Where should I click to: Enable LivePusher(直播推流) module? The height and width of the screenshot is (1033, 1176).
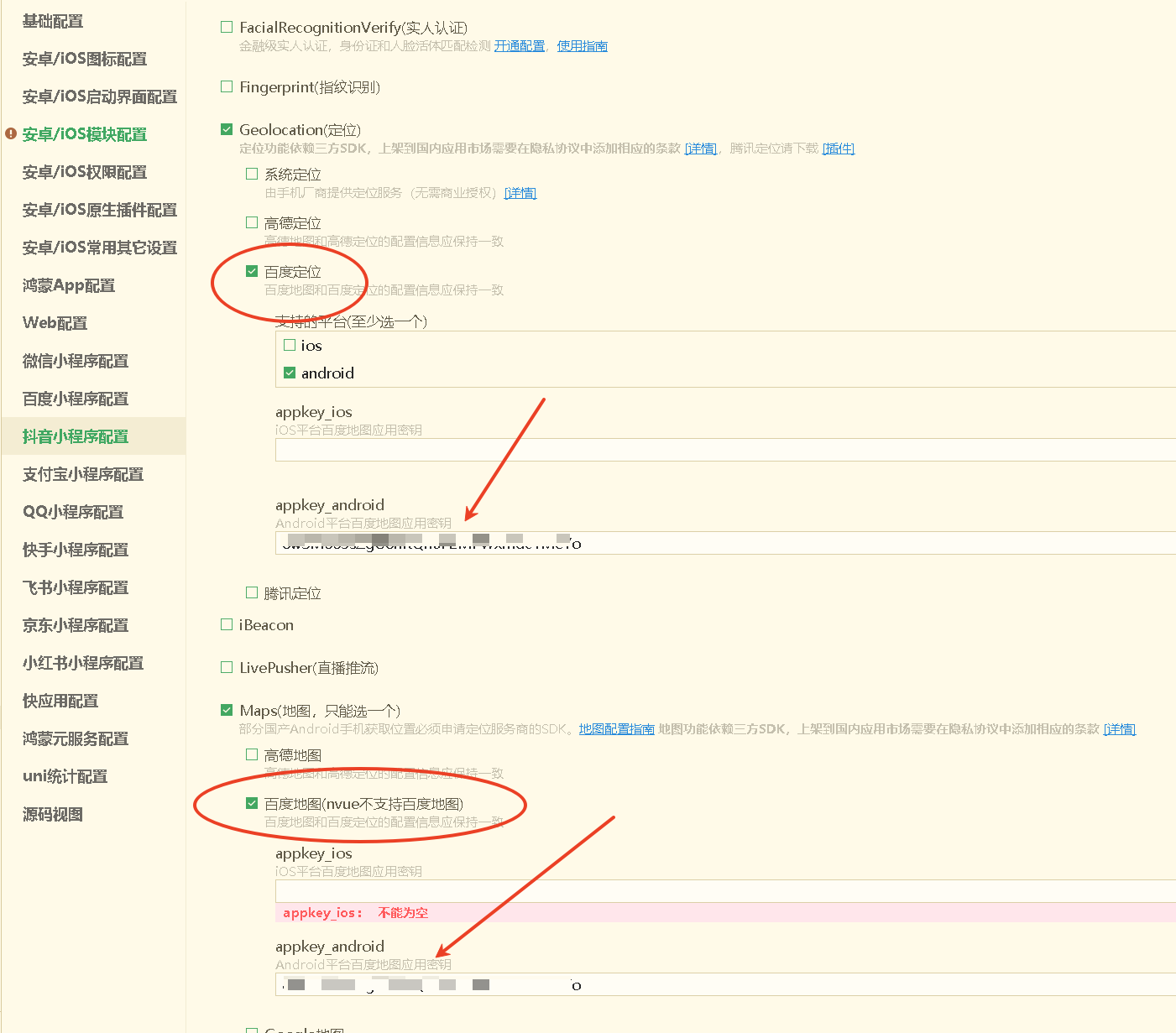(227, 667)
